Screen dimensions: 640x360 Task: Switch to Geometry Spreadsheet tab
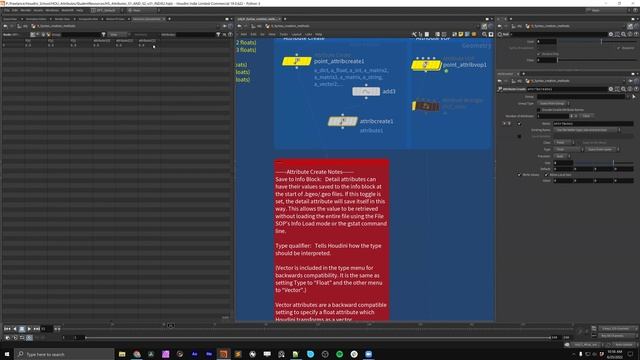click(x=147, y=19)
